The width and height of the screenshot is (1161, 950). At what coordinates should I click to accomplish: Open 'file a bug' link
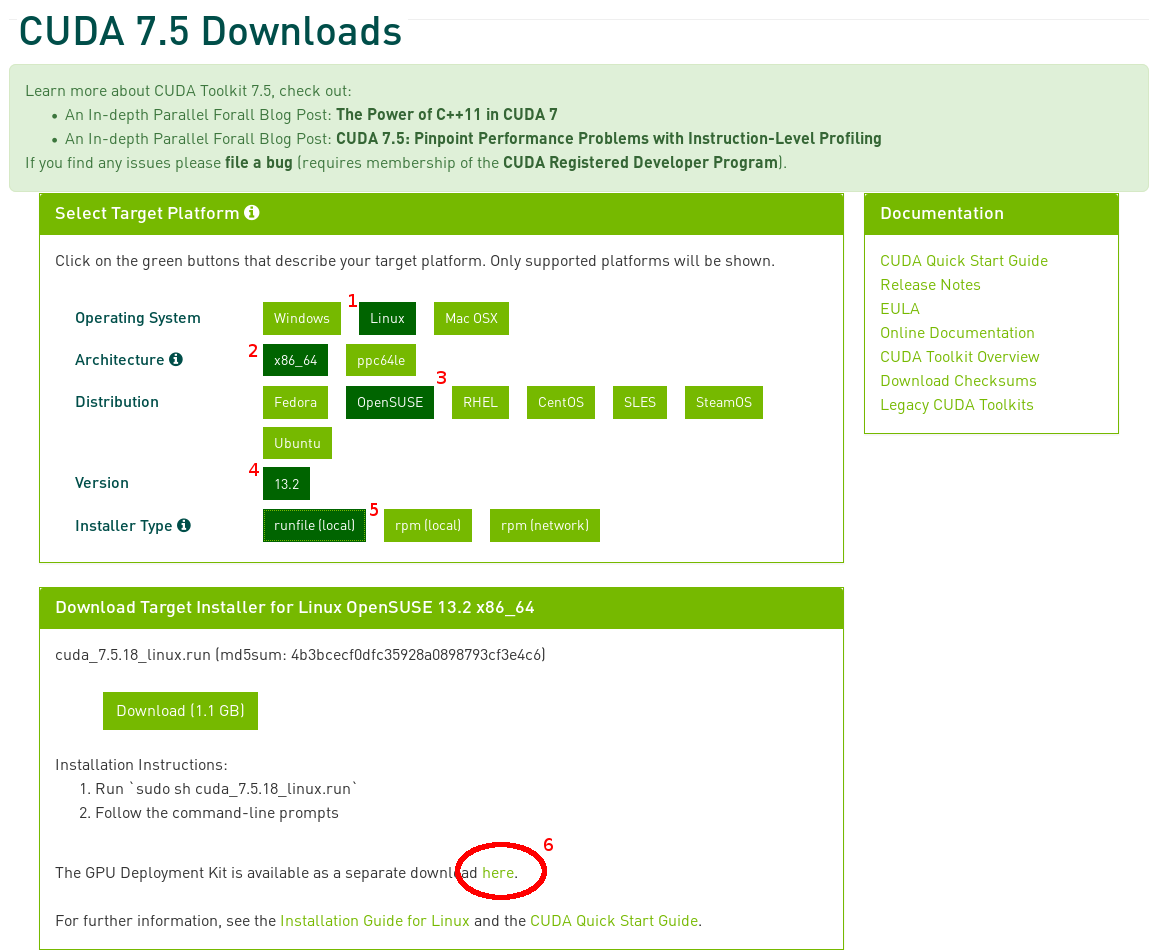[x=258, y=163]
